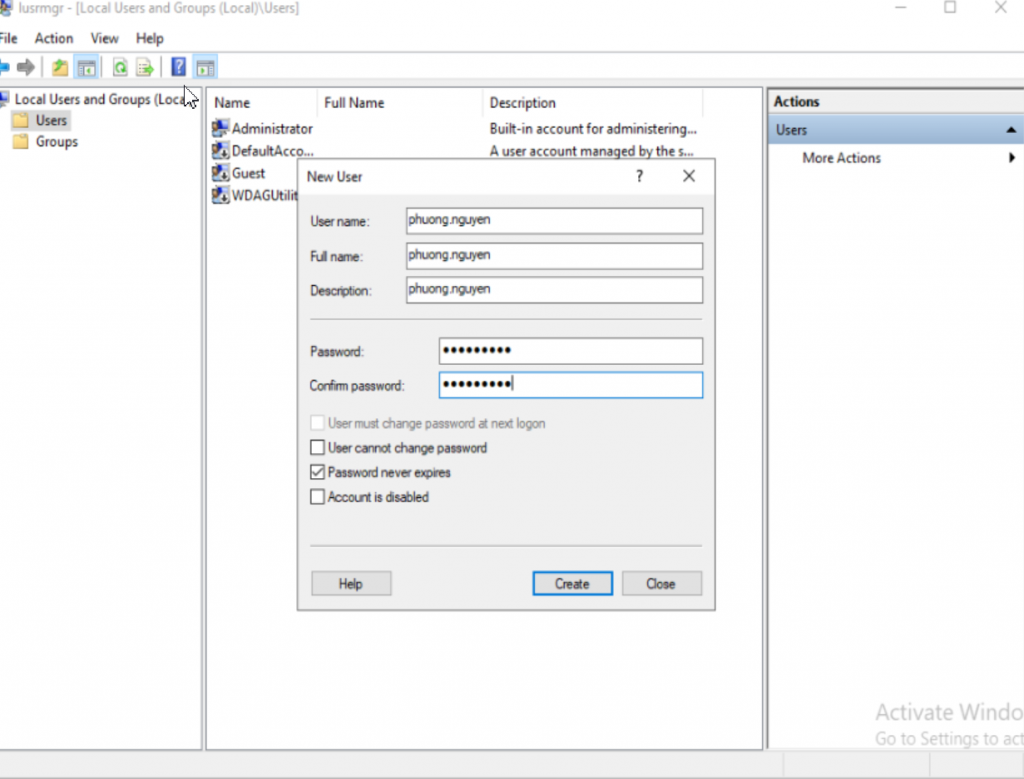Image resolution: width=1024 pixels, height=779 pixels.
Task: Click inside the Confirm password field
Action: [570, 385]
